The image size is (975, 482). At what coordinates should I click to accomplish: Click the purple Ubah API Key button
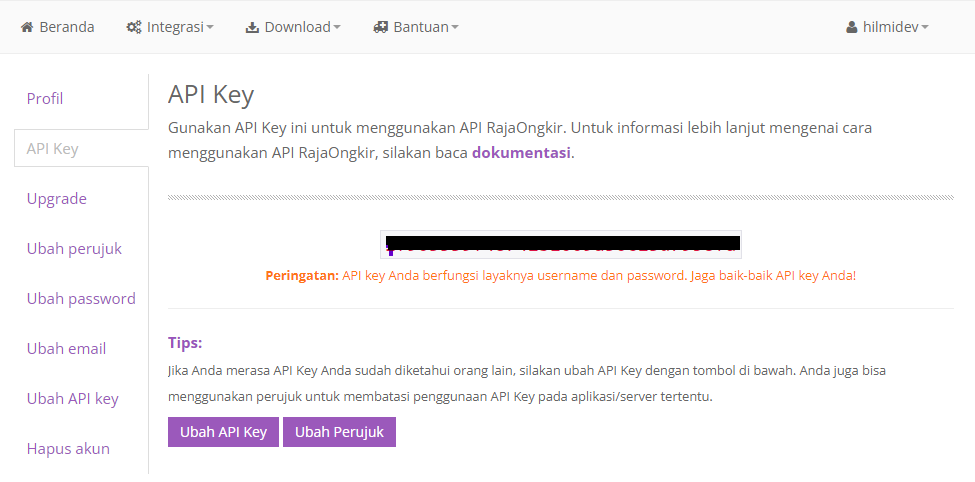click(x=223, y=432)
